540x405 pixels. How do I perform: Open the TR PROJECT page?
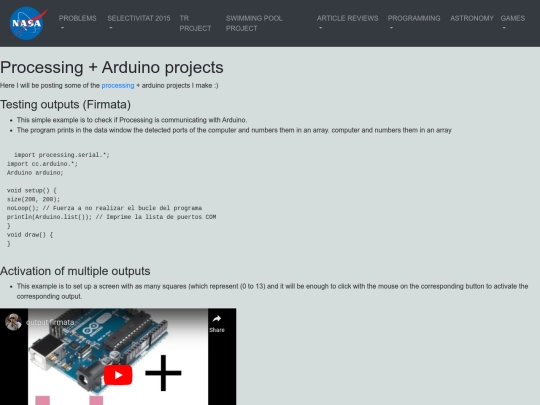click(x=195, y=23)
